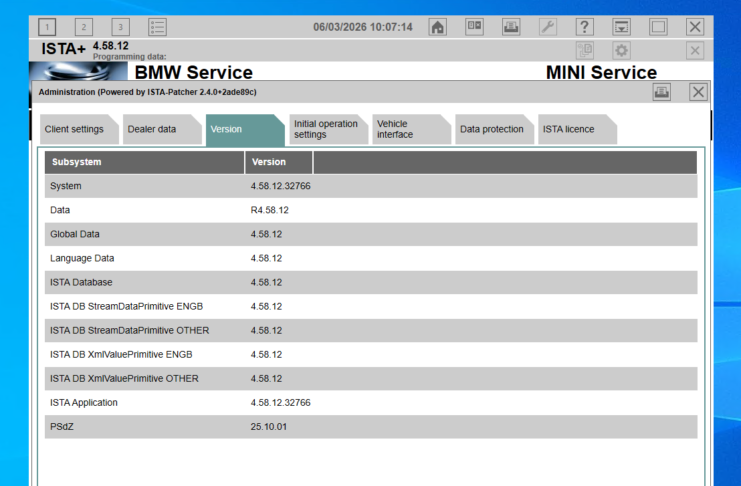
Task: Select the System row
Action: pos(371,186)
